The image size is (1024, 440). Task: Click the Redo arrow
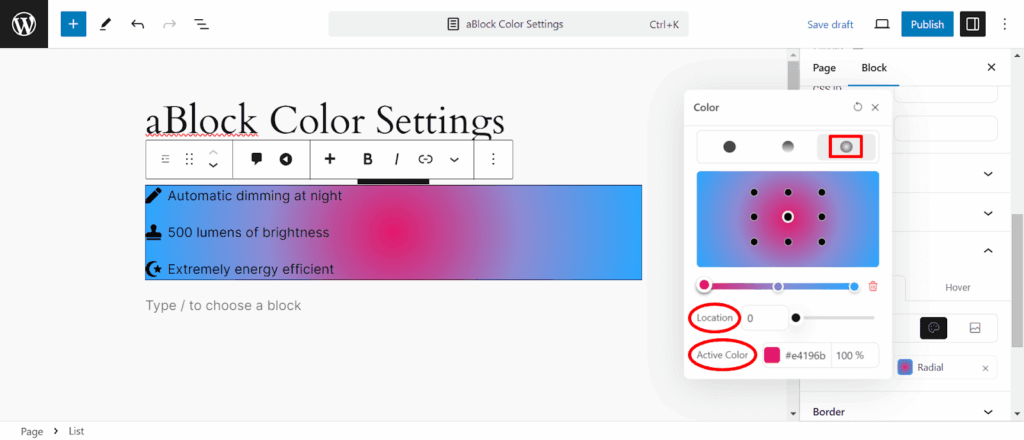point(169,24)
